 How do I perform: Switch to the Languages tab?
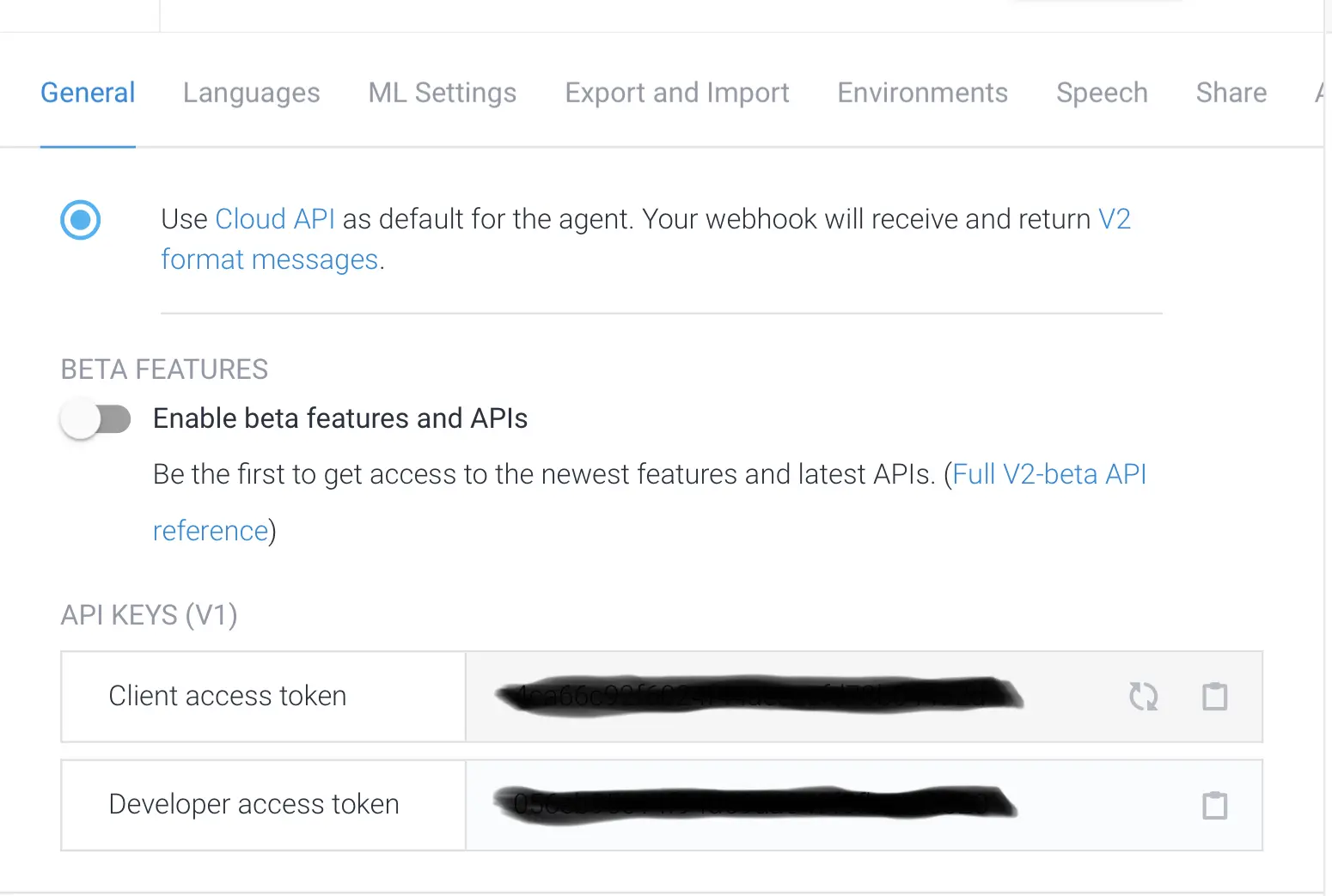point(251,93)
